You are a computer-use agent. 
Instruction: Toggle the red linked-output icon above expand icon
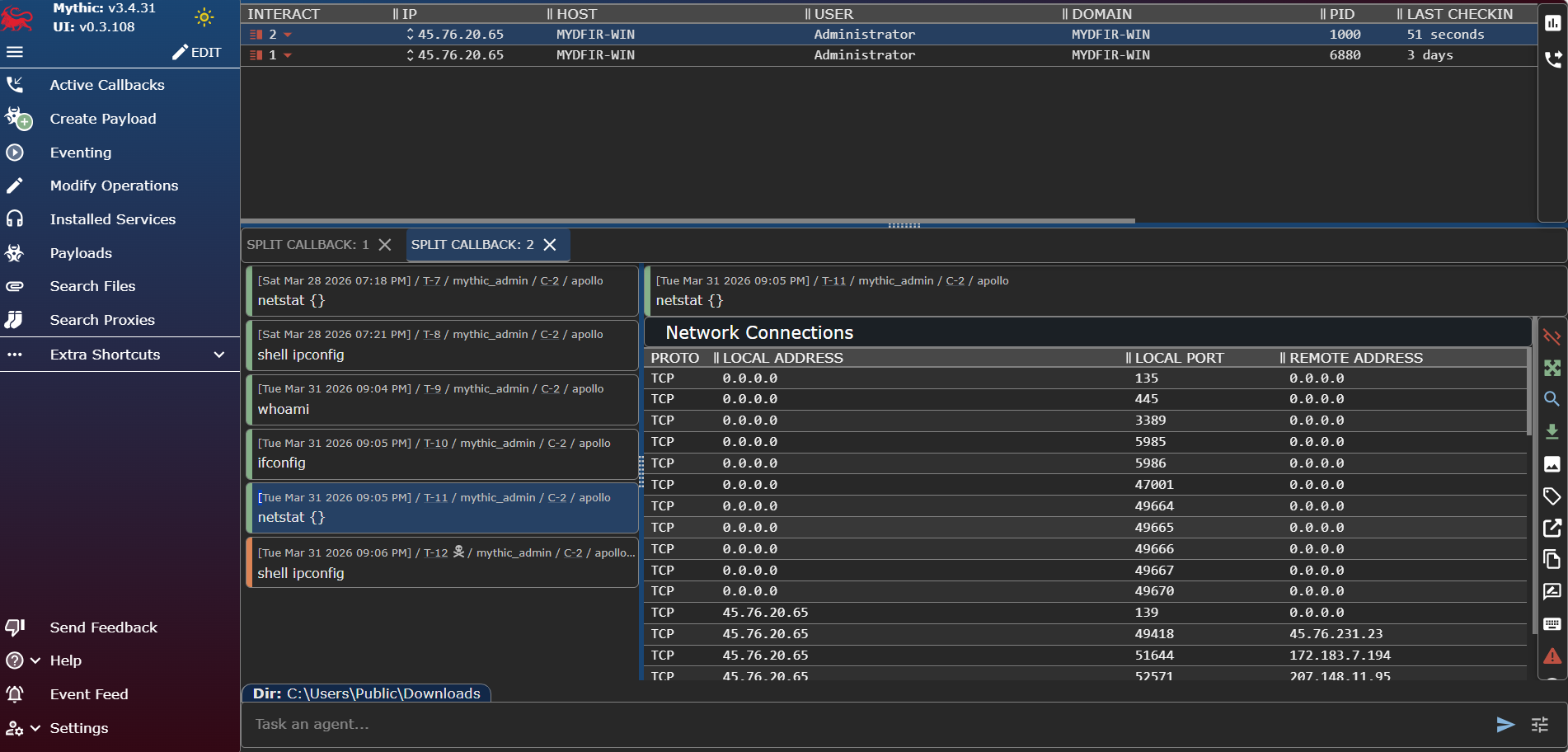click(1552, 336)
